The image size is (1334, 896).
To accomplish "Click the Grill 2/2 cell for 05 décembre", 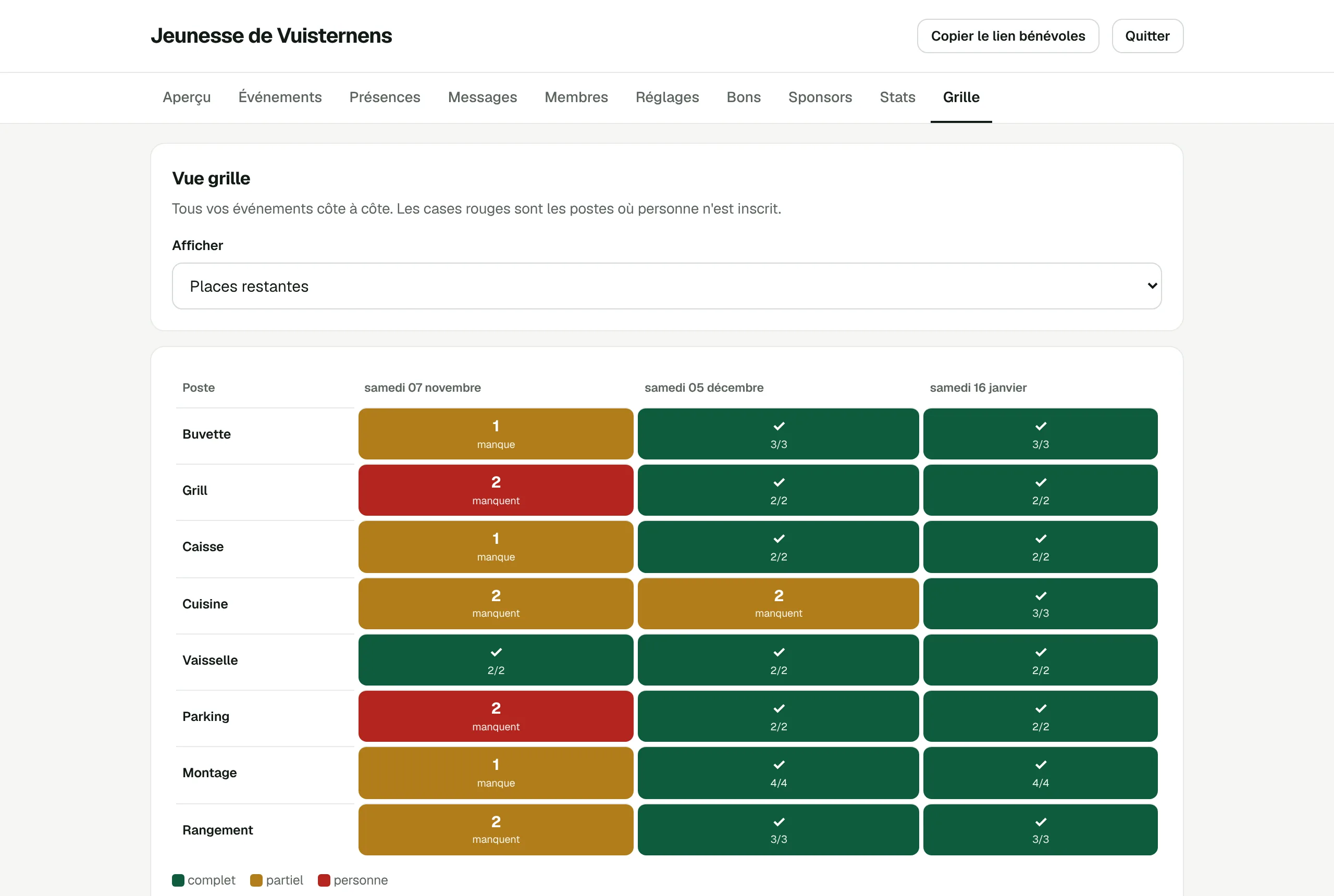I will 778,490.
